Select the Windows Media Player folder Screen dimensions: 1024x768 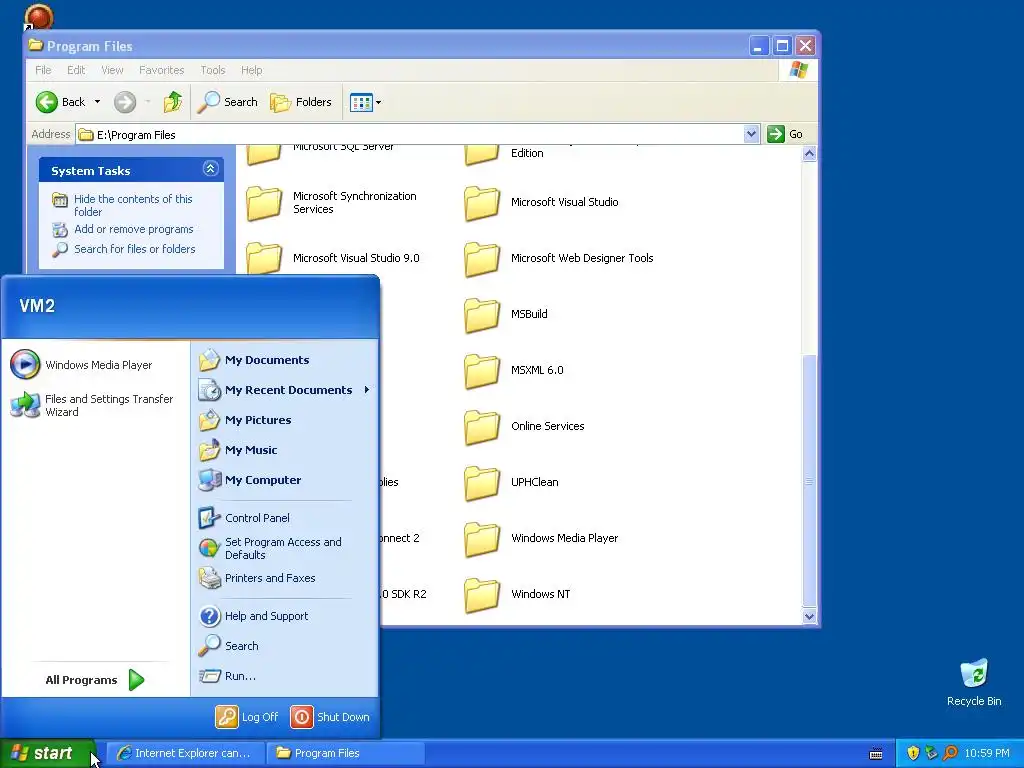click(541, 538)
